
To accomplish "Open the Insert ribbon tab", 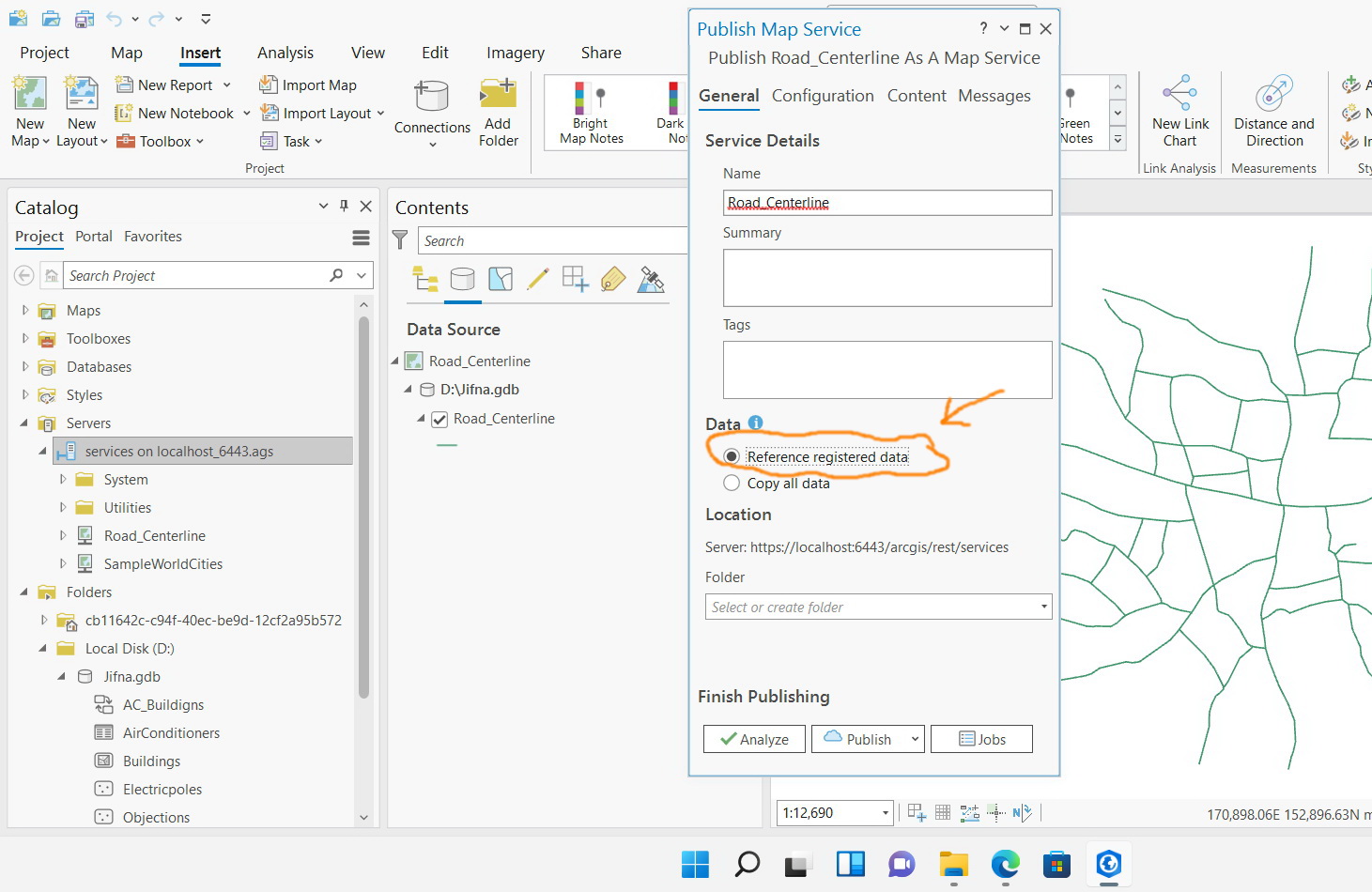I will coord(199,53).
